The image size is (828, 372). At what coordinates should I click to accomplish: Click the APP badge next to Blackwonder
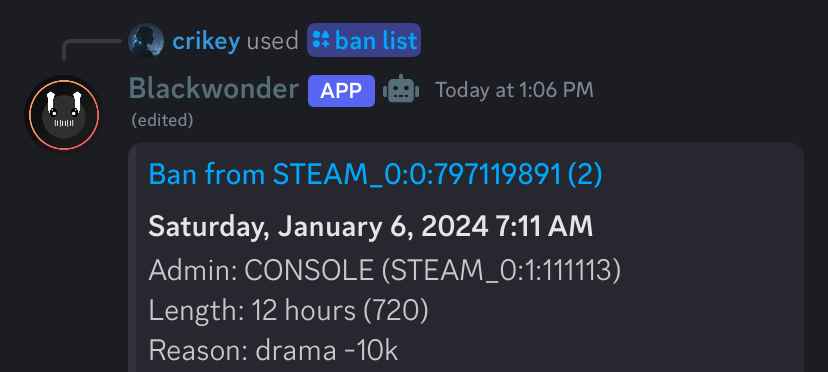(x=341, y=91)
